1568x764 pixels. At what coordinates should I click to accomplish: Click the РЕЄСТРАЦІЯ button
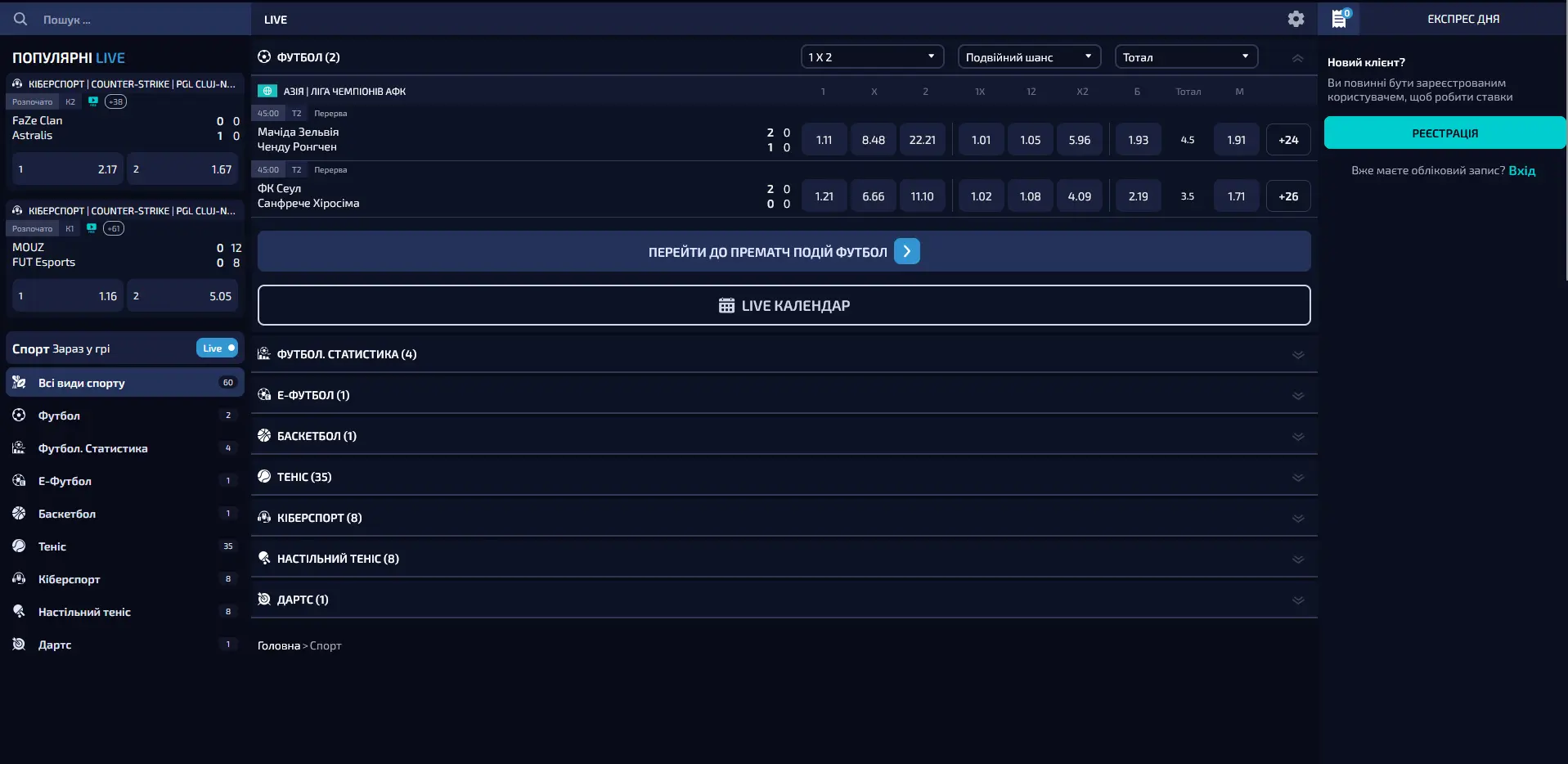coord(1444,133)
